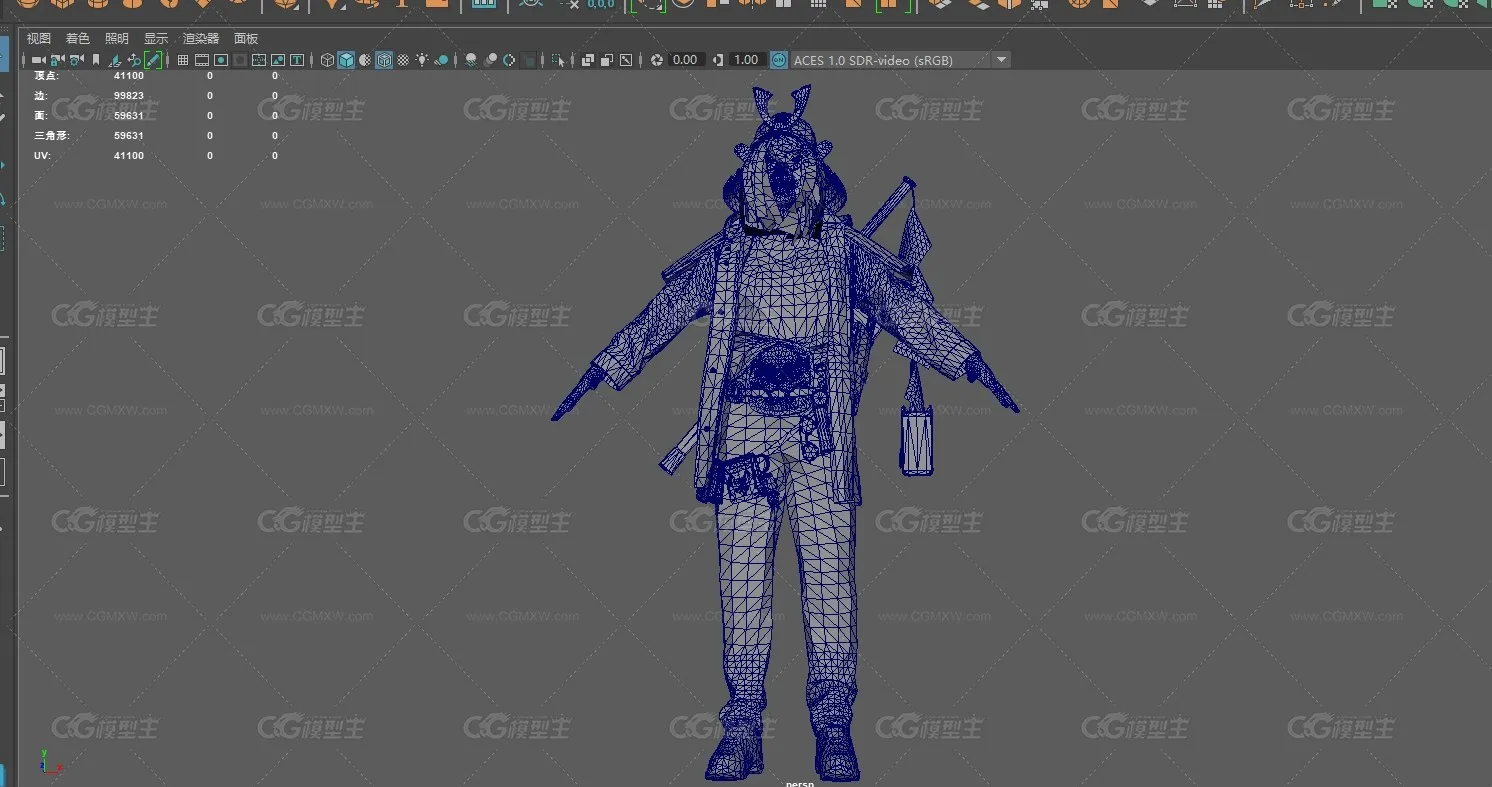Screen dimensions: 1492x787
Task: Toggle Use Default Material icon
Action: tap(365, 60)
